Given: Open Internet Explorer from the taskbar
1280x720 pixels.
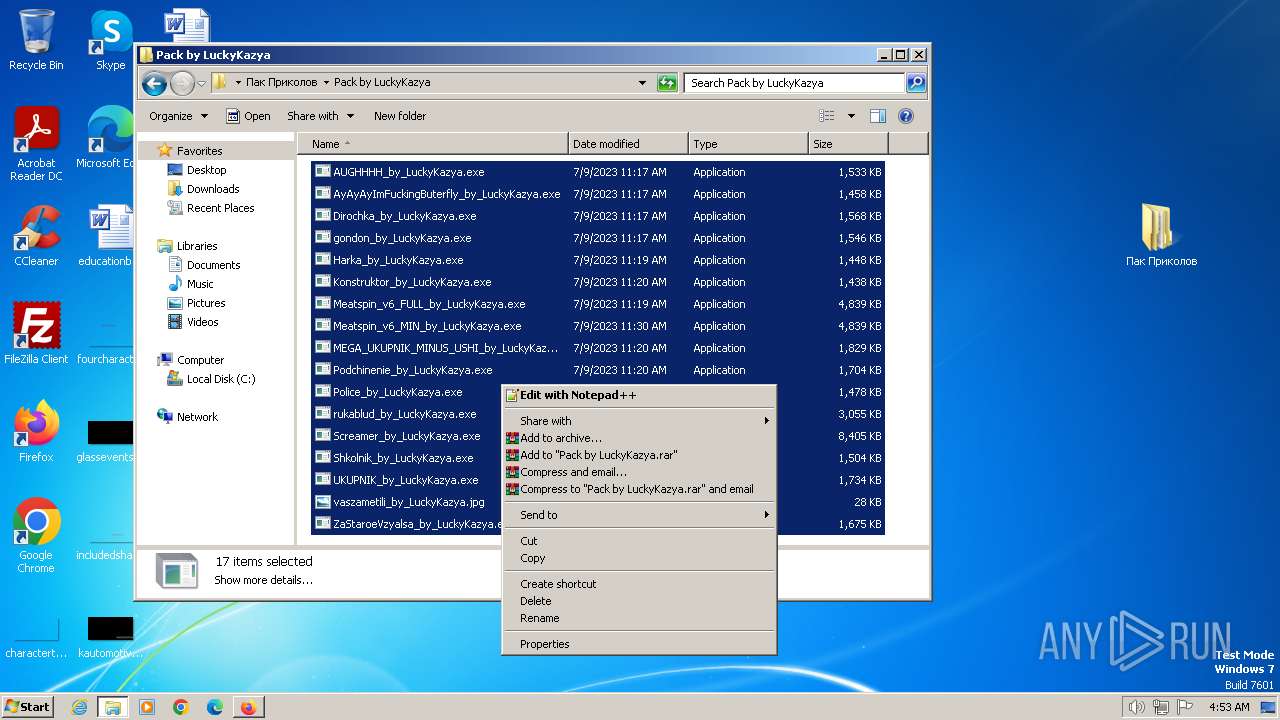Looking at the screenshot, I should point(79,707).
